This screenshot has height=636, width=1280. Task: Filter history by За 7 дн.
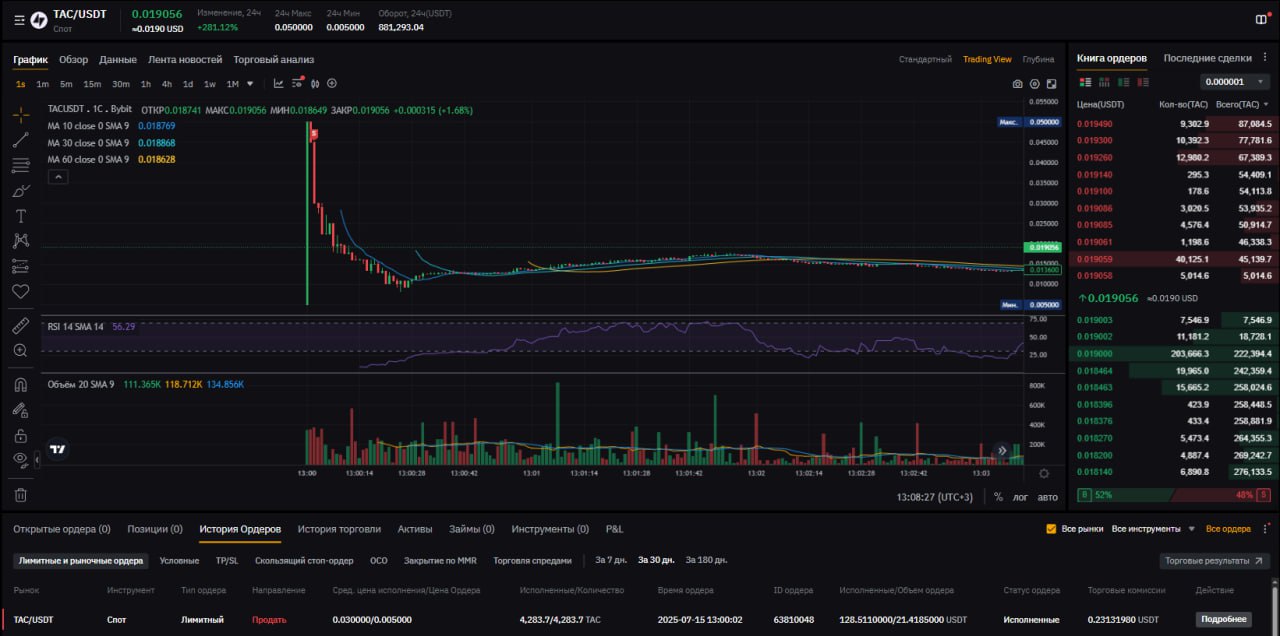pyautogui.click(x=611, y=561)
